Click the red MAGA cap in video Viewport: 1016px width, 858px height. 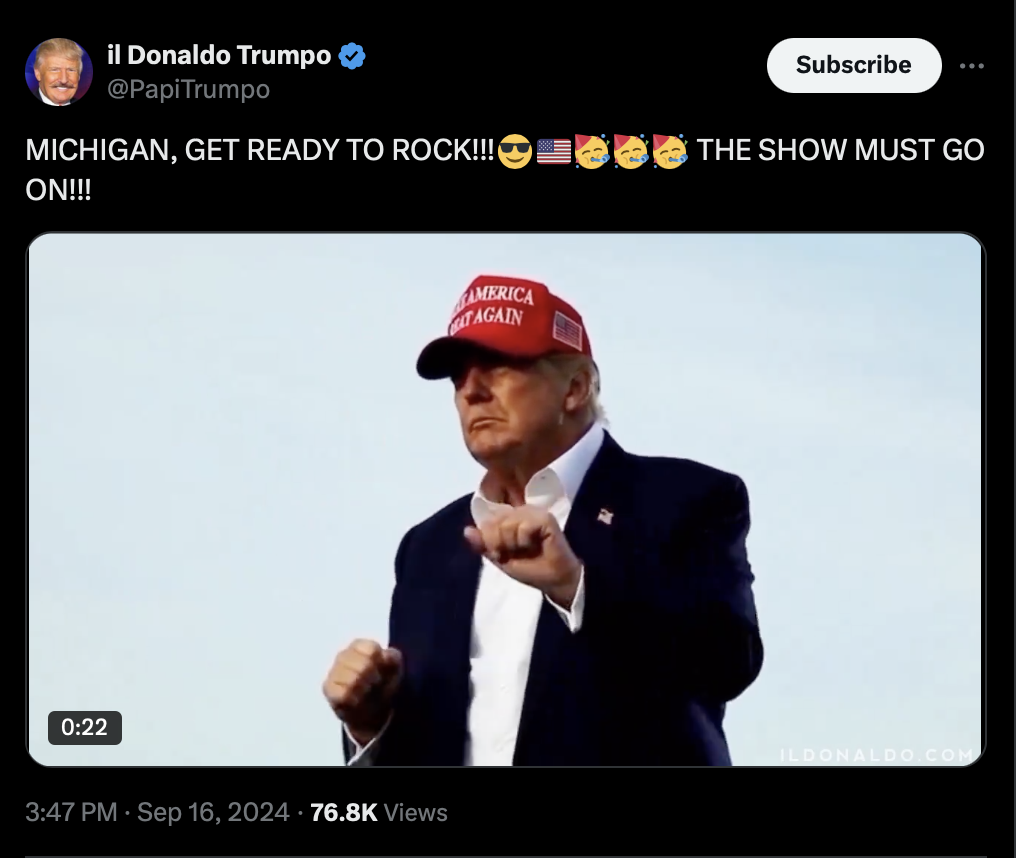point(505,326)
